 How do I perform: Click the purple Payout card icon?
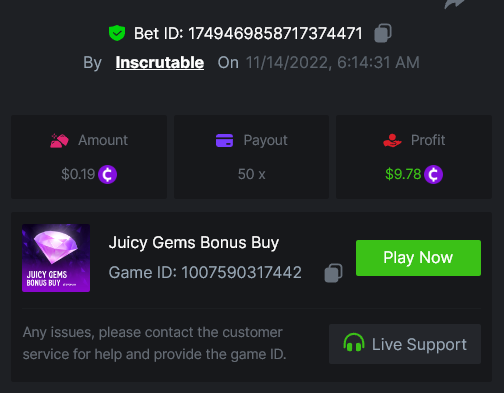[x=224, y=140]
